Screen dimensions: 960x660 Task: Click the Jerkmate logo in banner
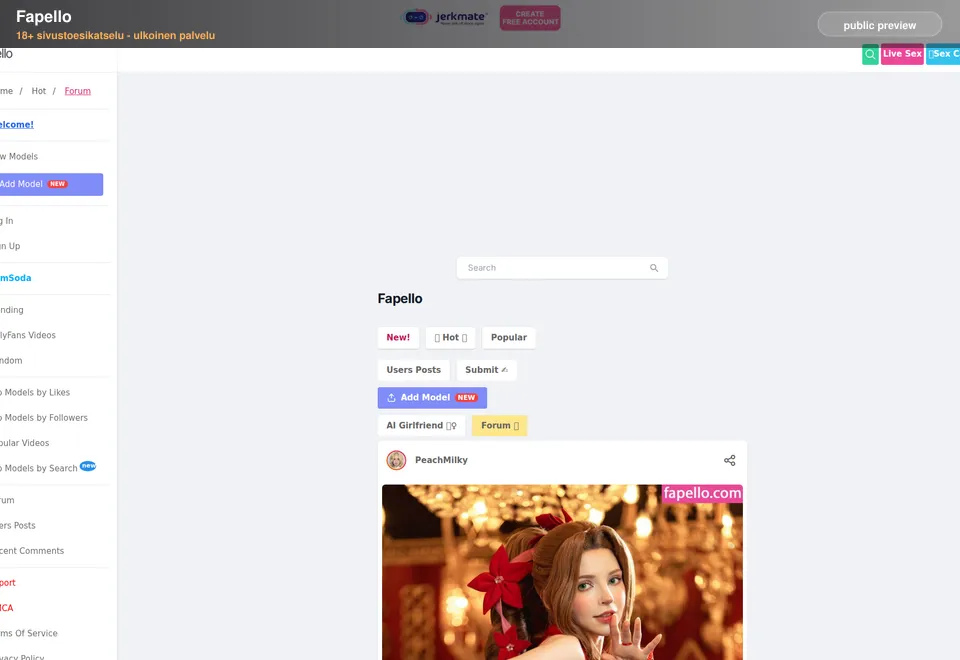point(444,18)
